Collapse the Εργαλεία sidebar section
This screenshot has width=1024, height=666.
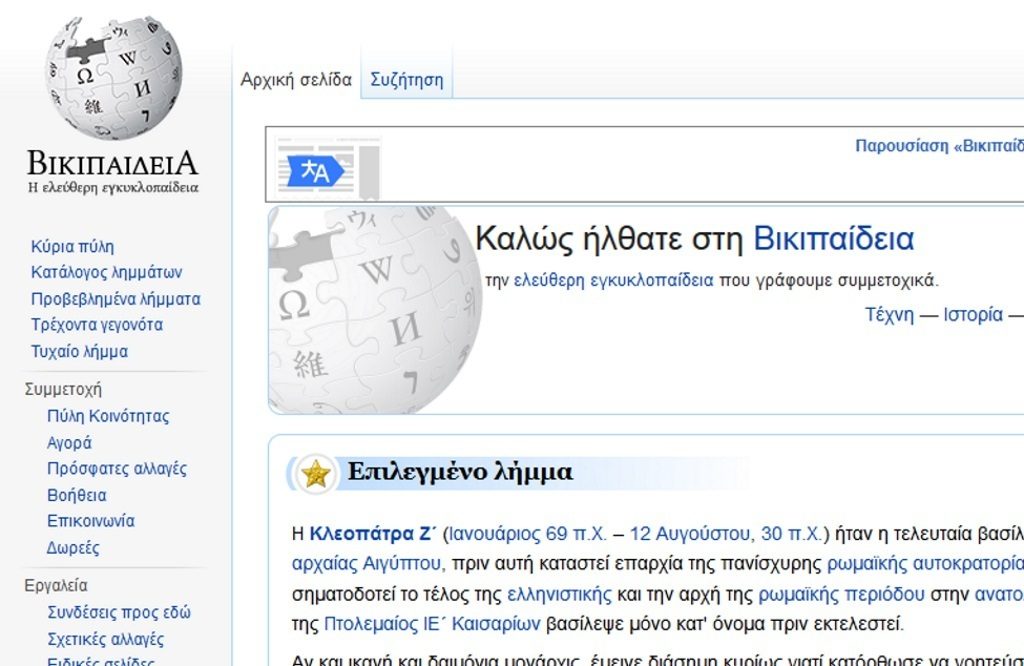pos(56,585)
